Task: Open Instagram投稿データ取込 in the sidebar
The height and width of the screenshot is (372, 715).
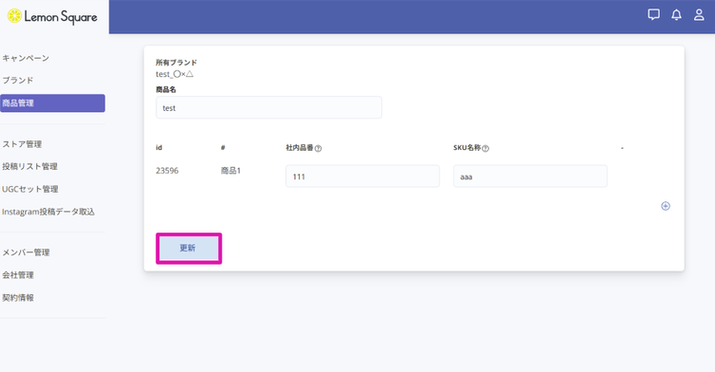Action: click(x=48, y=212)
